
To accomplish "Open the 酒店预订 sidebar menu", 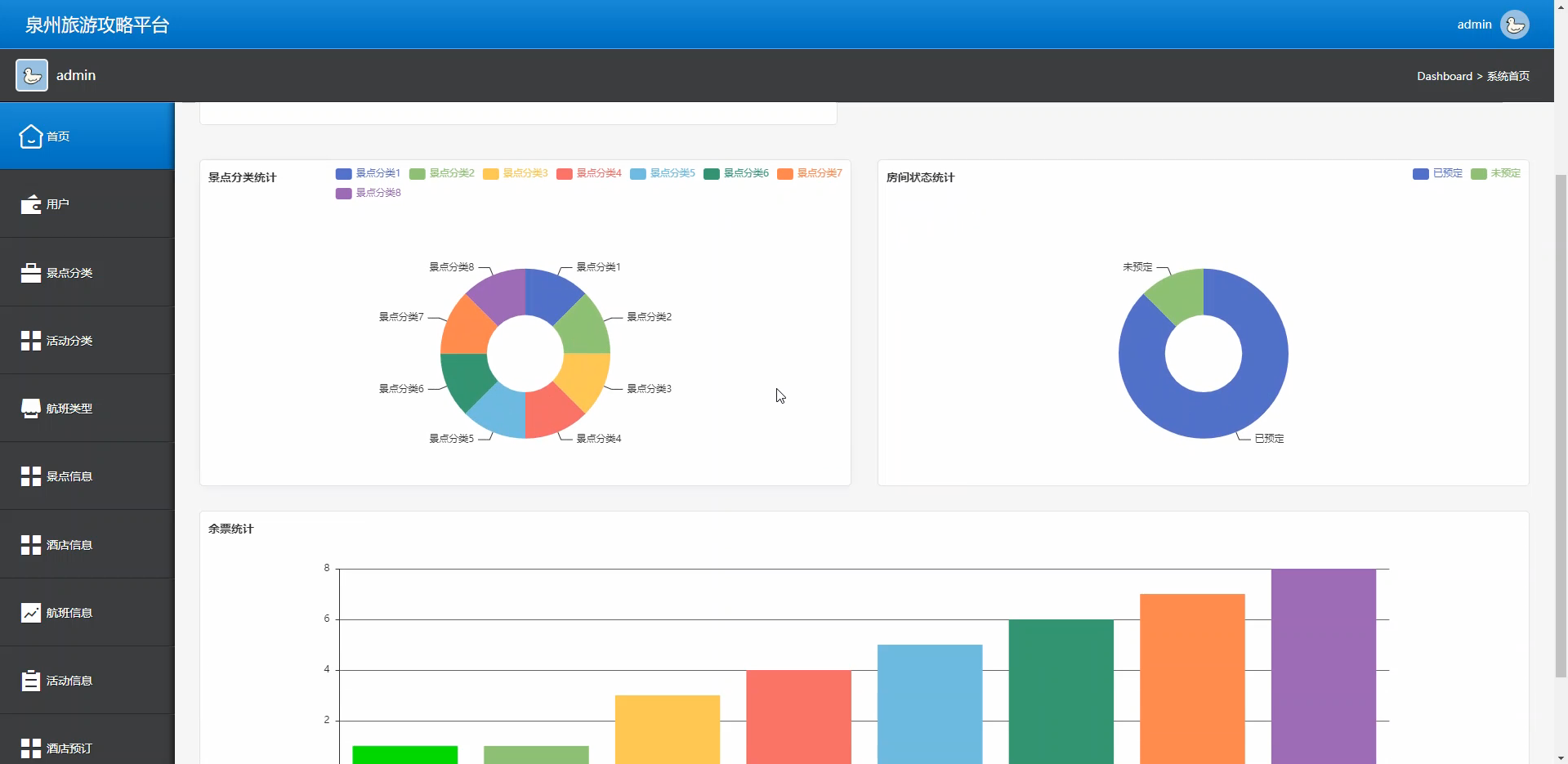I will click(x=87, y=740).
